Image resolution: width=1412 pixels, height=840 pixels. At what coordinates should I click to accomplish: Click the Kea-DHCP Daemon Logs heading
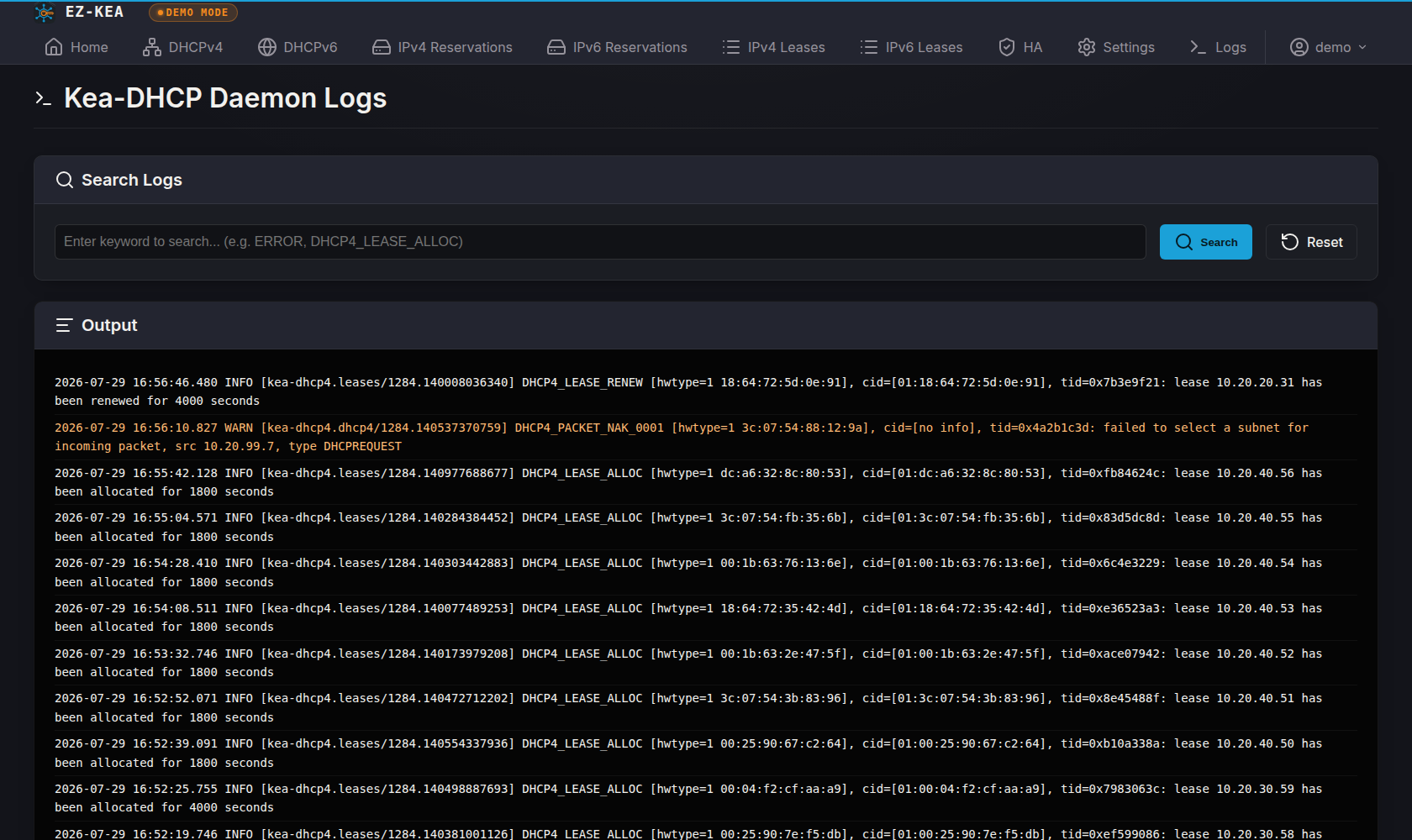(x=225, y=98)
